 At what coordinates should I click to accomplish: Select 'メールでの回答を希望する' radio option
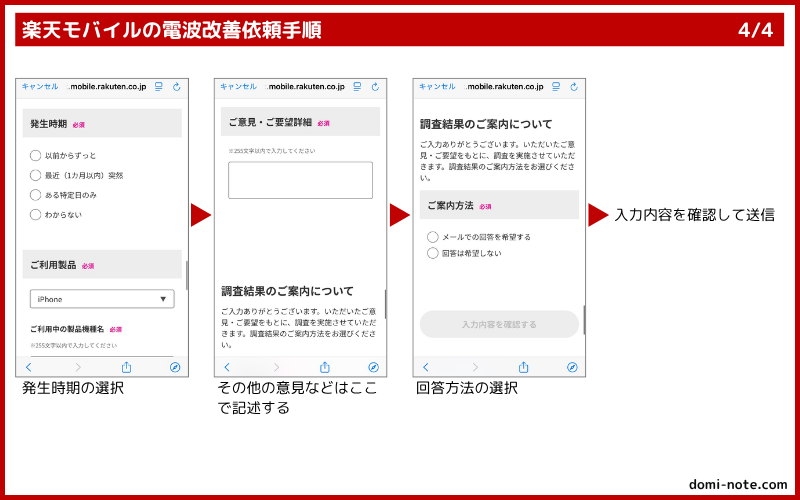click(433, 237)
